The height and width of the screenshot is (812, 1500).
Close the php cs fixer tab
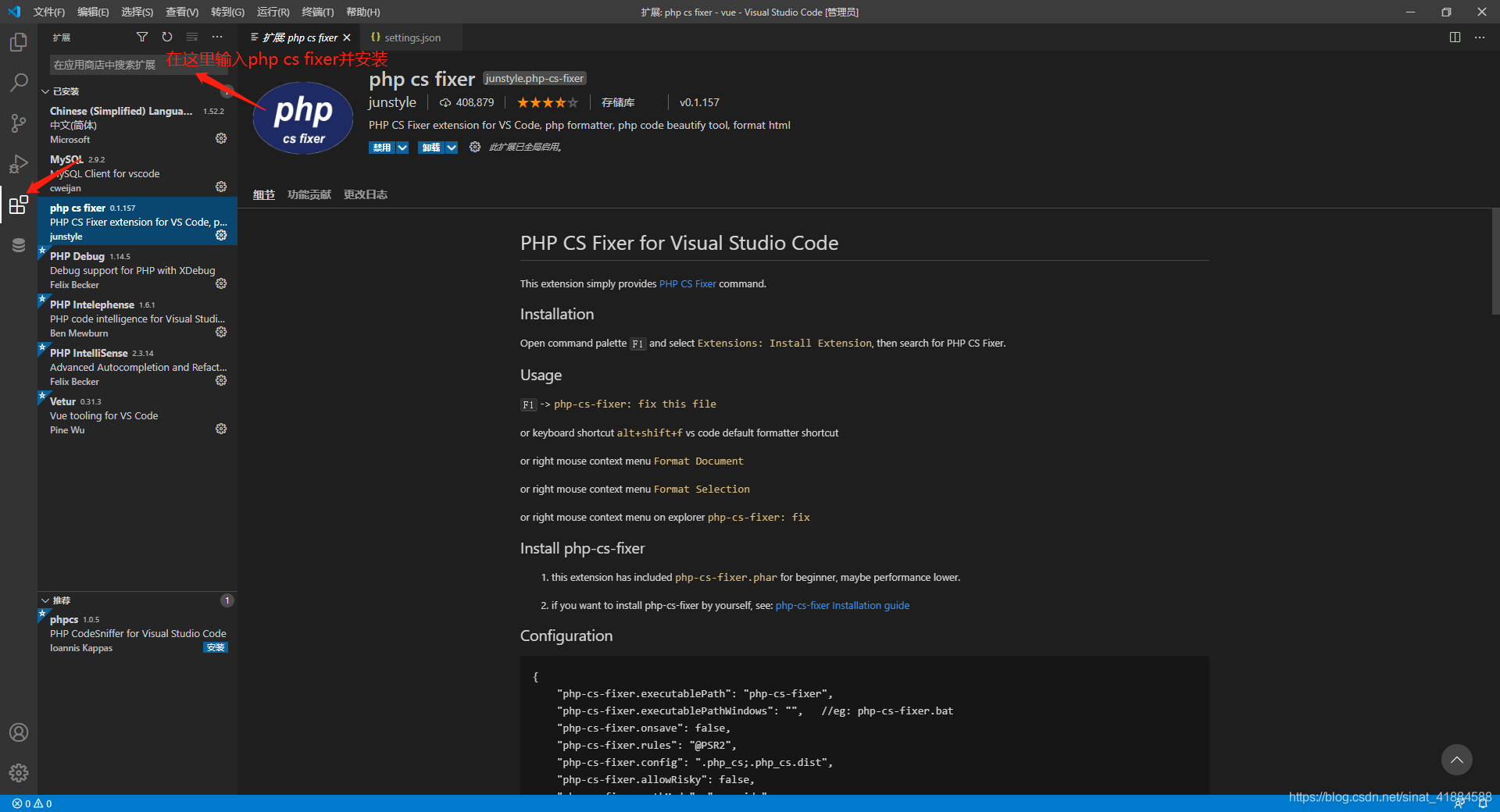point(347,37)
